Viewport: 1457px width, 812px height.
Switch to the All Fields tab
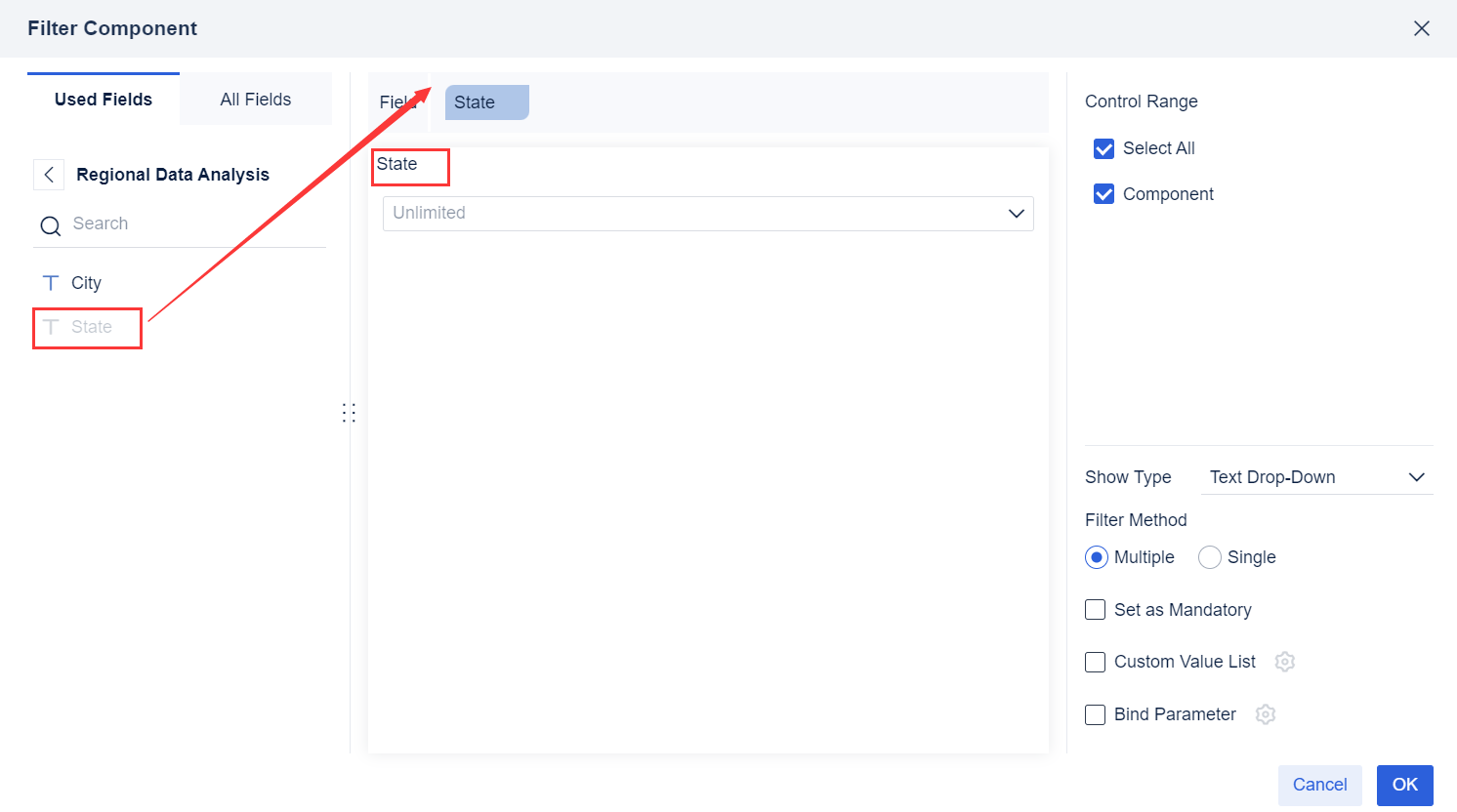coord(256,100)
